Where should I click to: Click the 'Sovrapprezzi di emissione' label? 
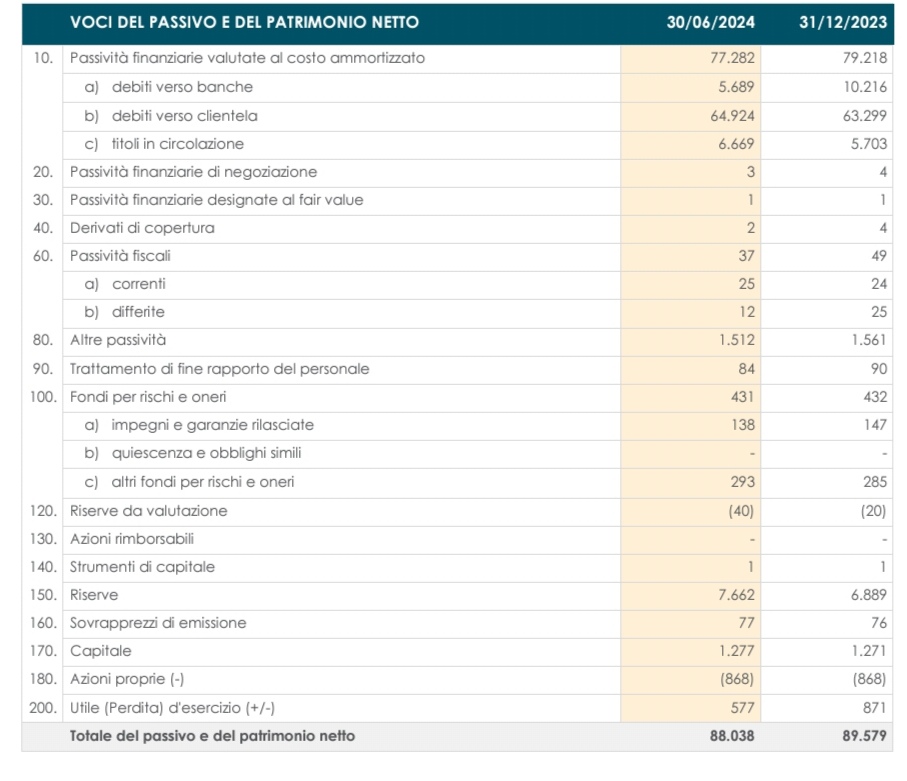[158, 623]
